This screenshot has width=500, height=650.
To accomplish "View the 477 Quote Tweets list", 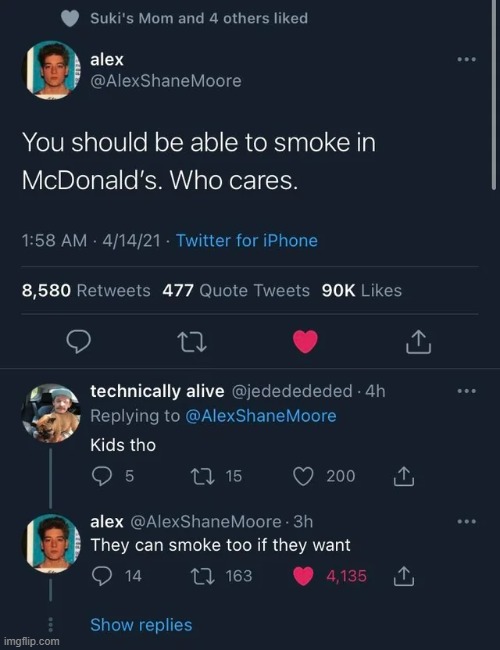I will [x=236, y=291].
